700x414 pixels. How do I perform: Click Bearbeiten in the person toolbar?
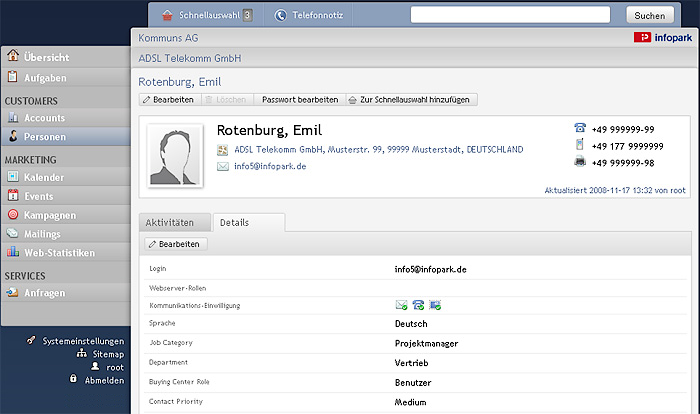[170, 100]
